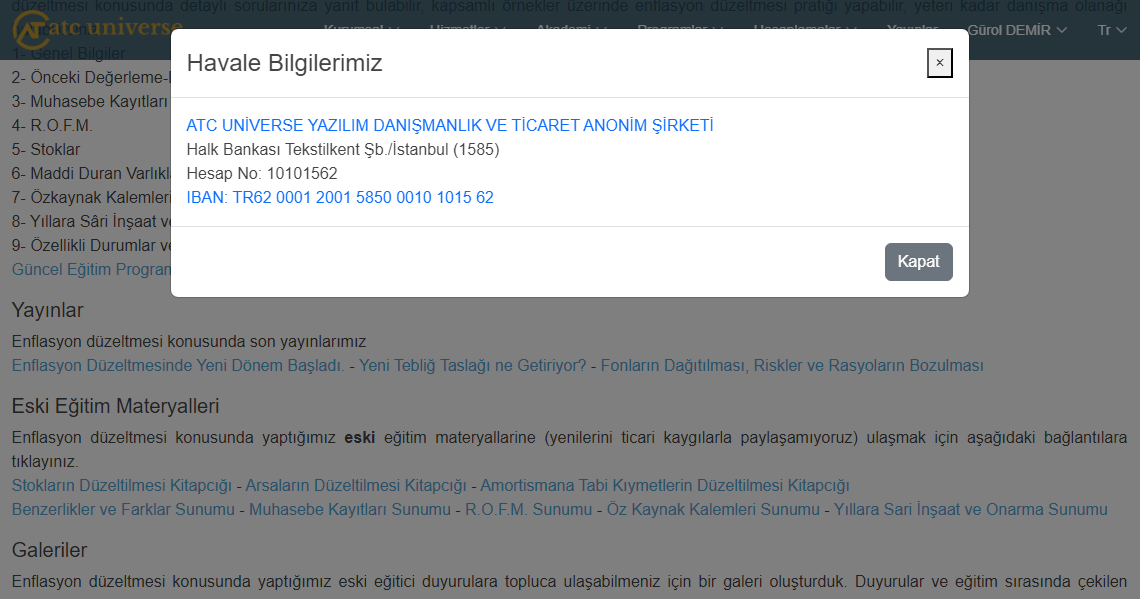Open Güncel Eğitim Programı link
Image resolution: width=1140 pixels, height=599 pixels.
click(92, 269)
